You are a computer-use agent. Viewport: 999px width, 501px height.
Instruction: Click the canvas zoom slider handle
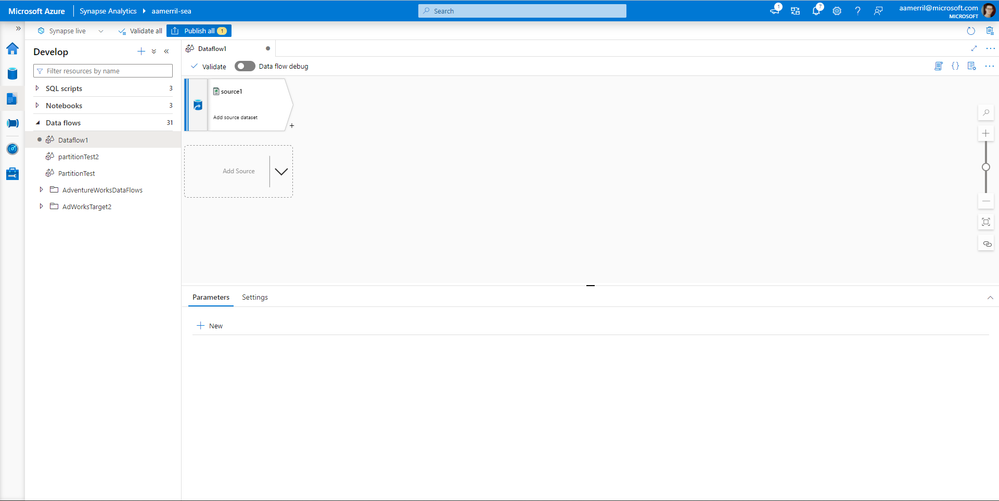tap(986, 167)
